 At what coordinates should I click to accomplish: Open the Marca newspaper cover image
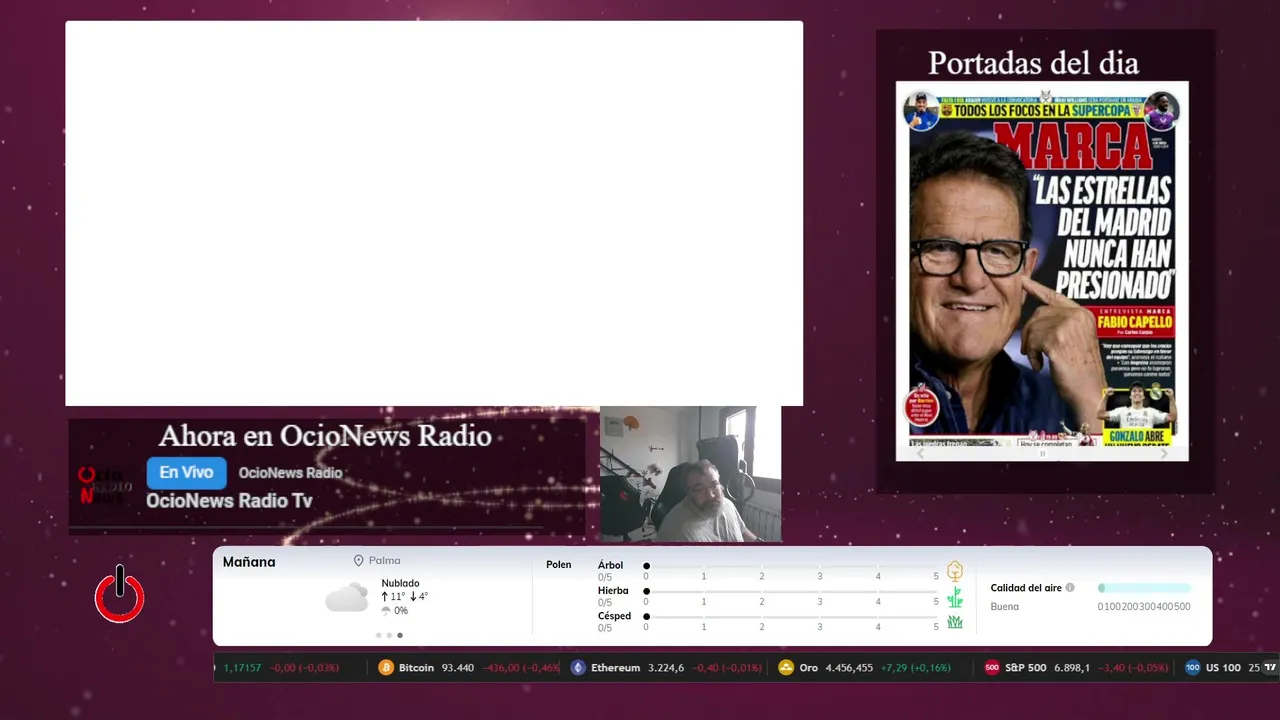pos(1042,264)
